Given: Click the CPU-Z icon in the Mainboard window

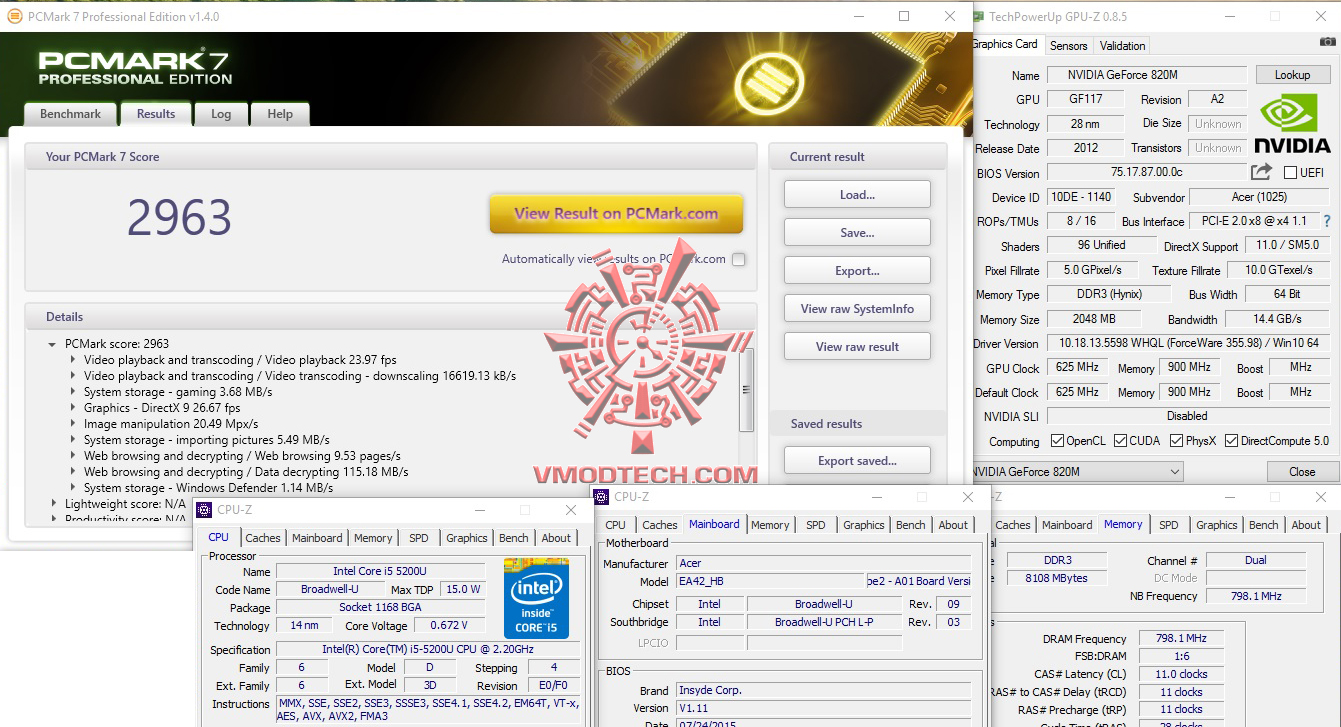Looking at the screenshot, I should click(x=602, y=497).
